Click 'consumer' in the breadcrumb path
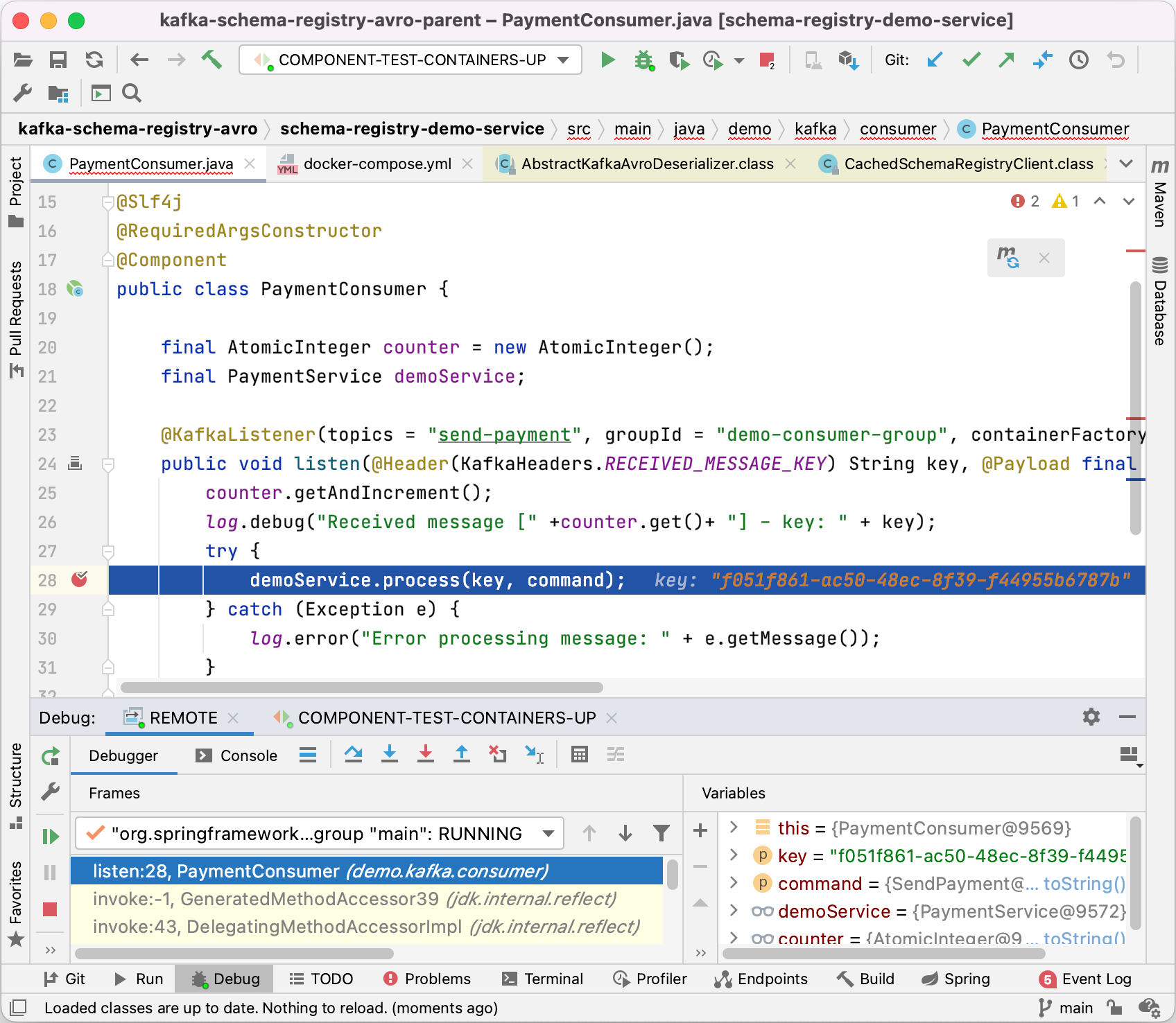The height and width of the screenshot is (1023, 1176). (898, 129)
